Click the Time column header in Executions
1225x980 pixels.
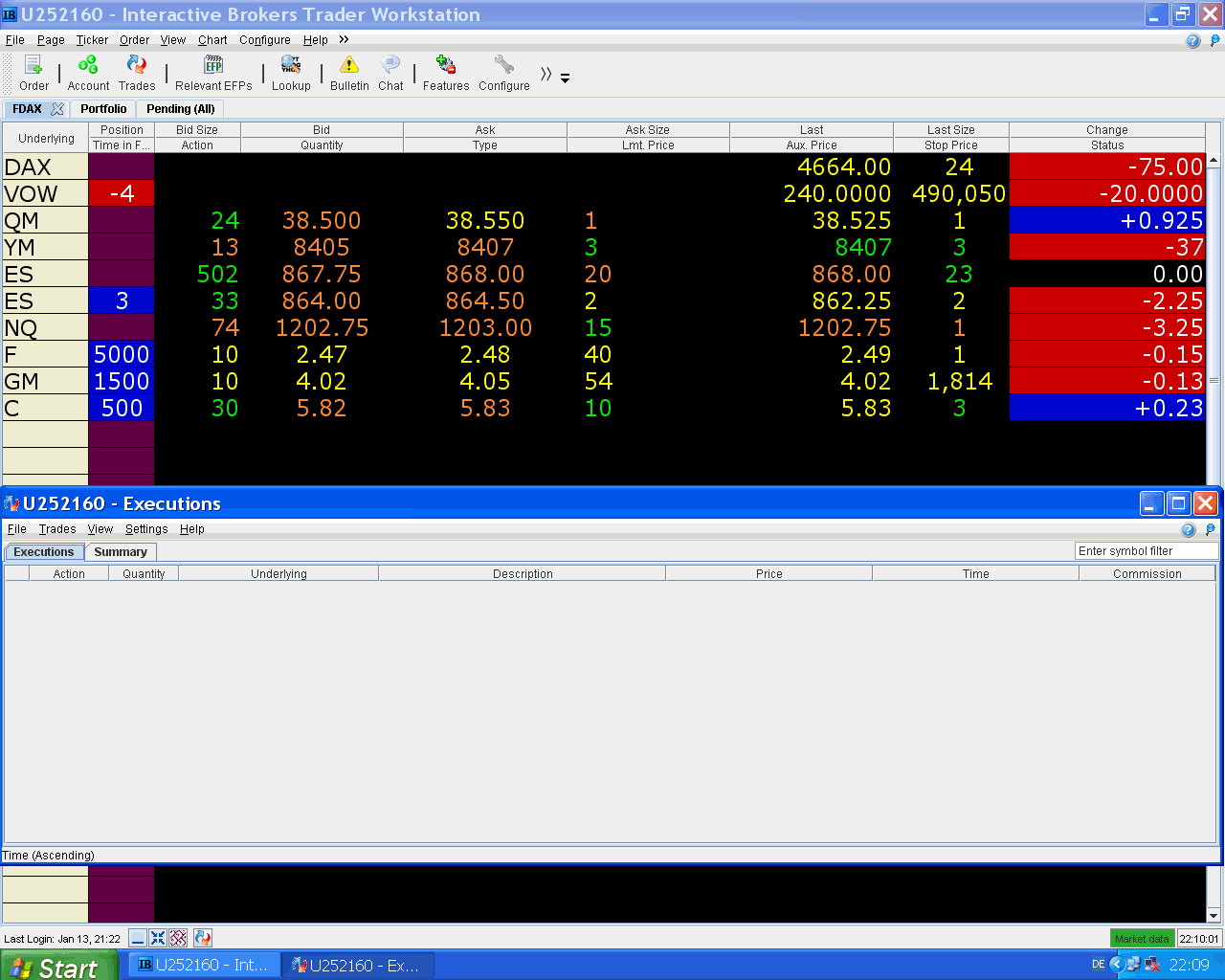(976, 574)
